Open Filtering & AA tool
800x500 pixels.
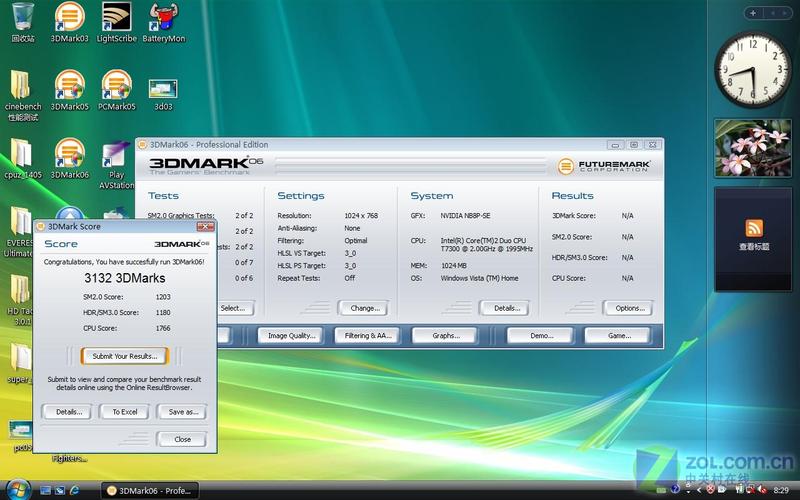coord(367,336)
